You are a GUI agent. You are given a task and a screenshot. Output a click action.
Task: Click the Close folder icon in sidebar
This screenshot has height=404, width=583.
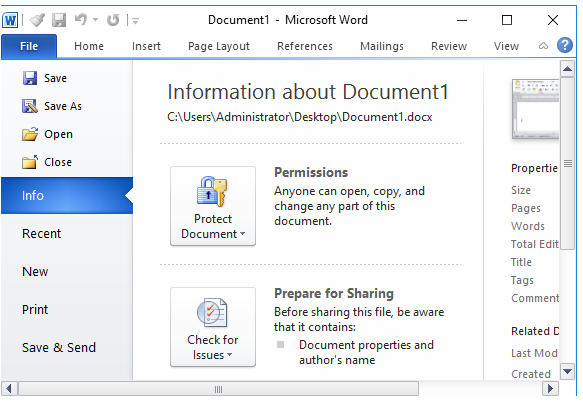(30, 162)
